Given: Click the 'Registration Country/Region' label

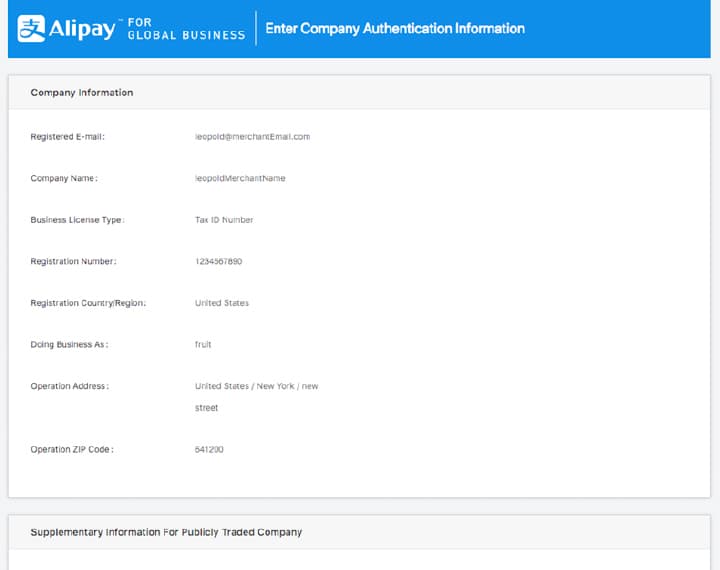Looking at the screenshot, I should click(x=88, y=303).
